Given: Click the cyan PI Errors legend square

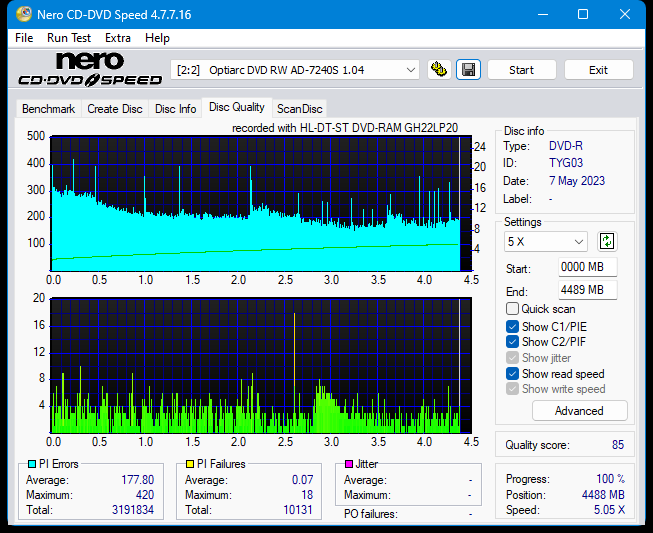Looking at the screenshot, I should pos(31,464).
